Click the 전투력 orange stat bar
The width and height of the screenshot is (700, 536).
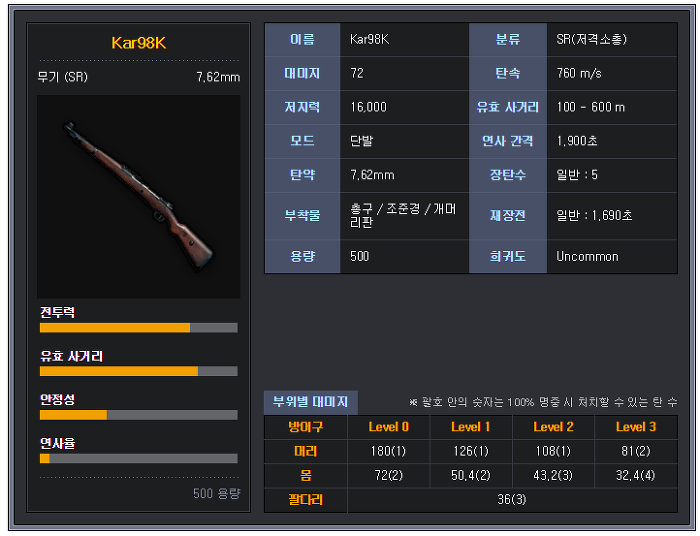138,328
